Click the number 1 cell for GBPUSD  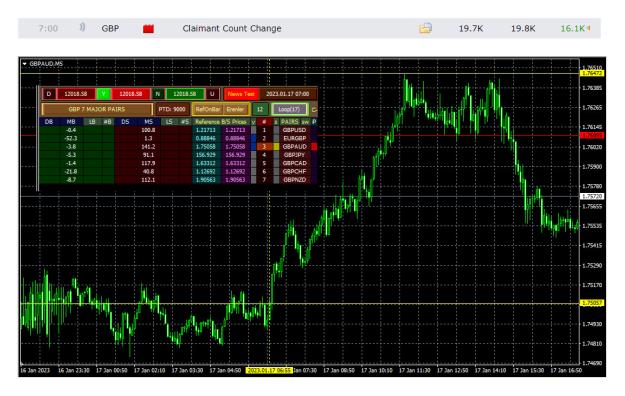263,130
